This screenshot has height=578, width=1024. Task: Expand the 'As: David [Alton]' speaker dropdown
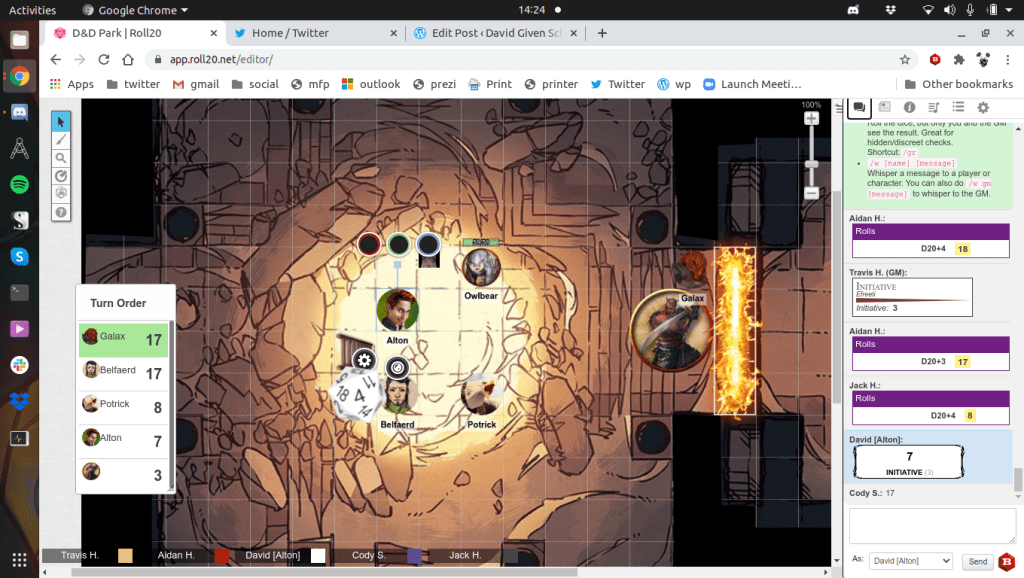910,562
